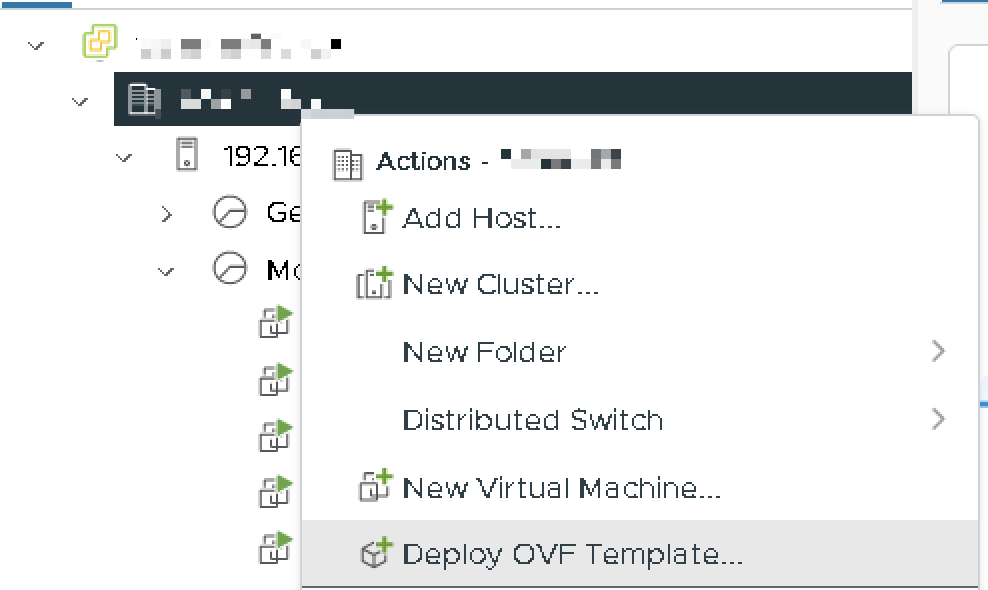Click the host server icon beside 192.16
This screenshot has width=988, height=590.
click(186, 155)
